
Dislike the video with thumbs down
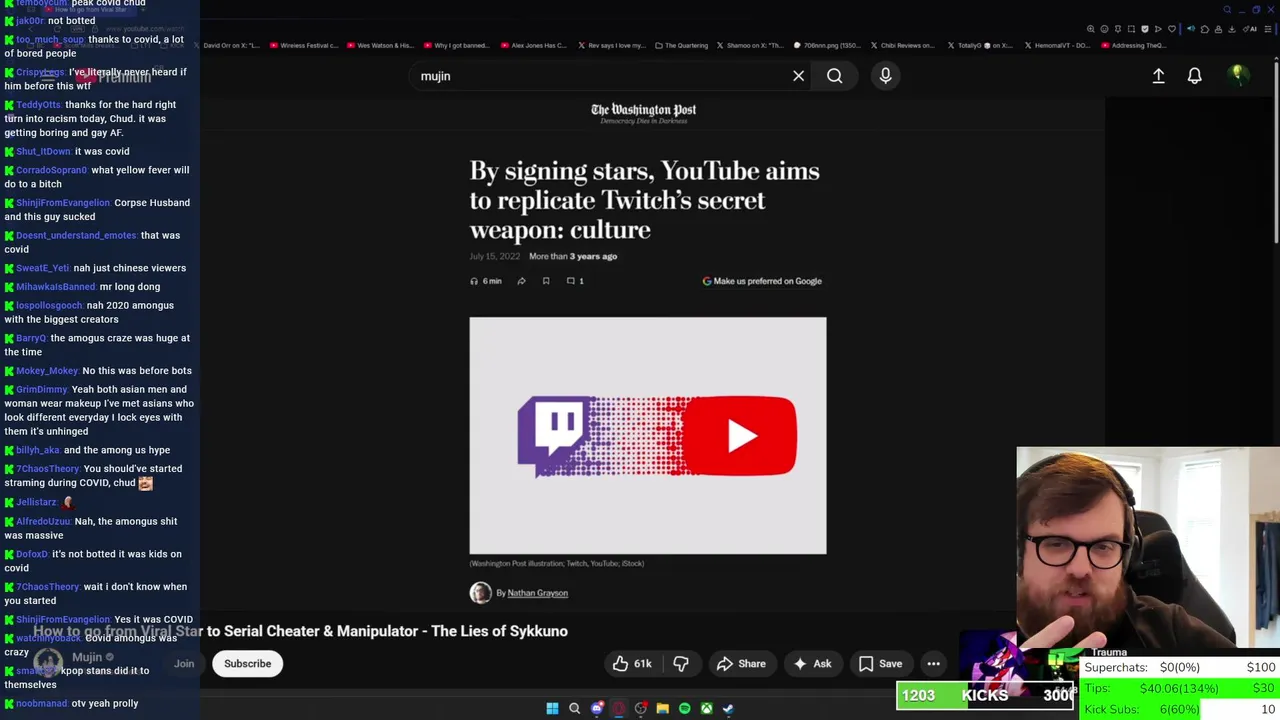[681, 664]
